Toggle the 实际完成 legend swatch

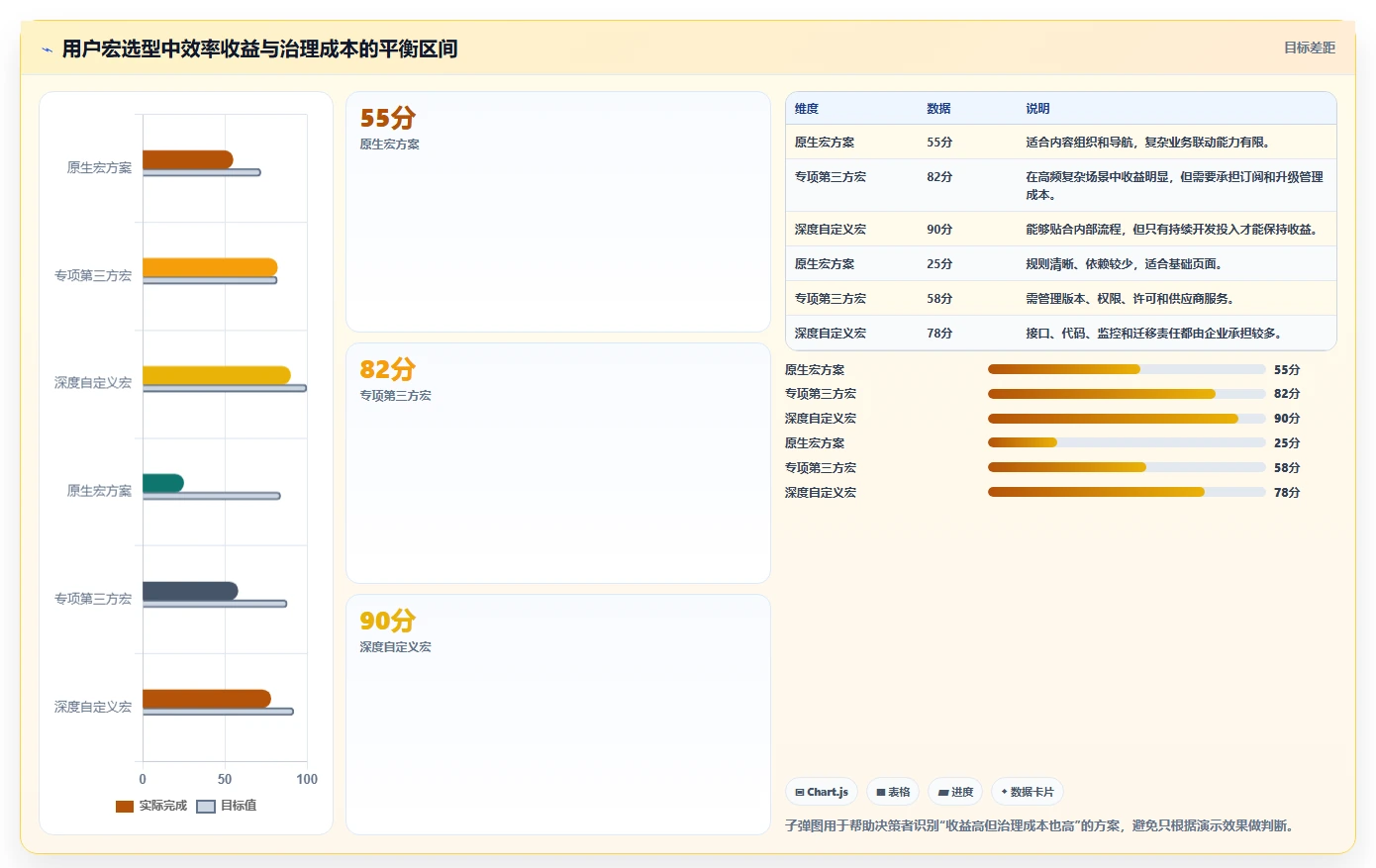tap(125, 806)
